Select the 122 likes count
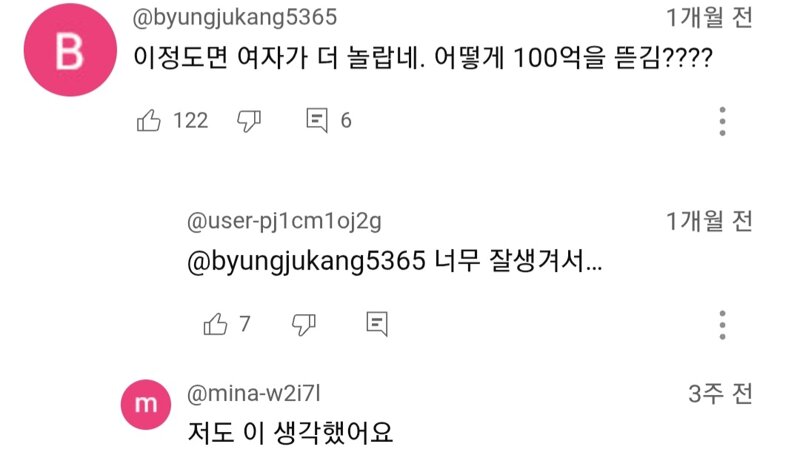The height and width of the screenshot is (455, 800). pos(190,121)
